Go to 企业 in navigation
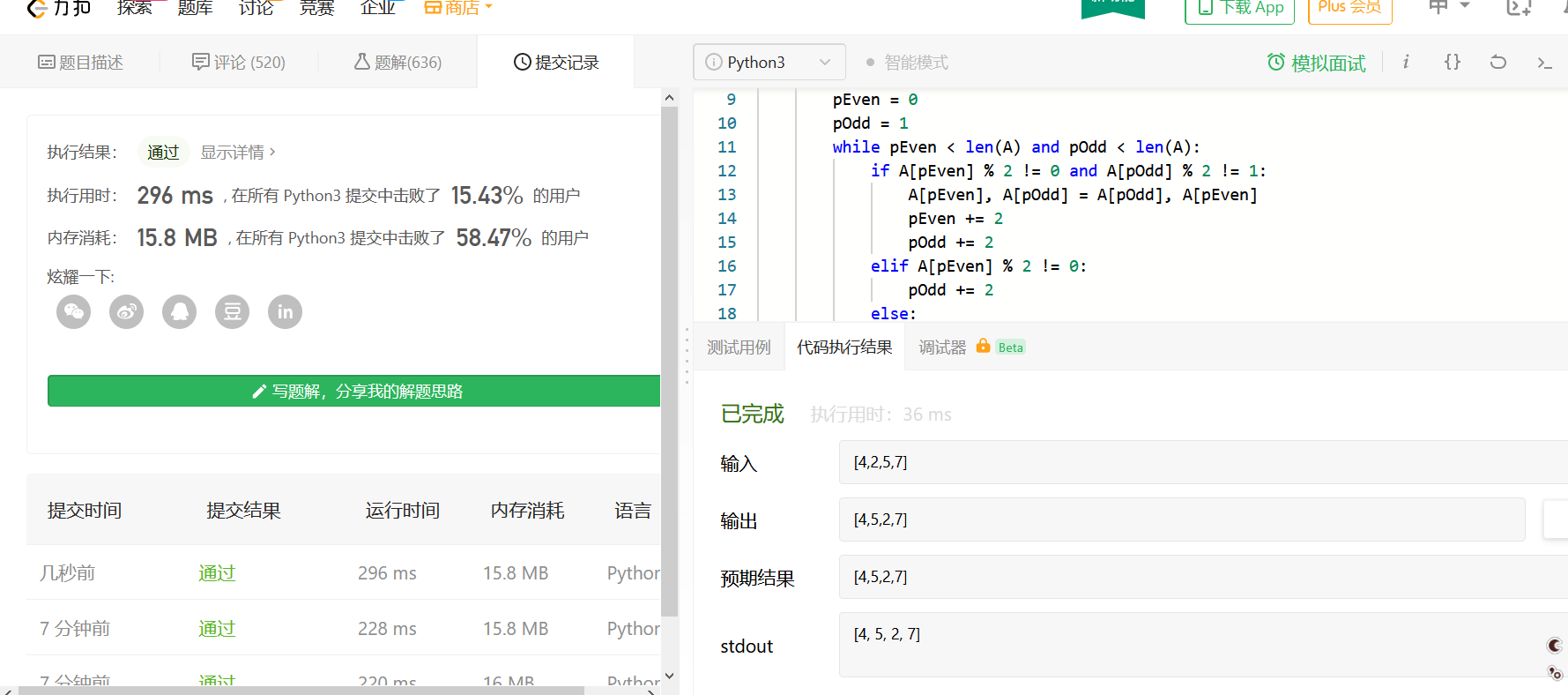Viewport: 1568px width, 695px height. tap(377, 8)
